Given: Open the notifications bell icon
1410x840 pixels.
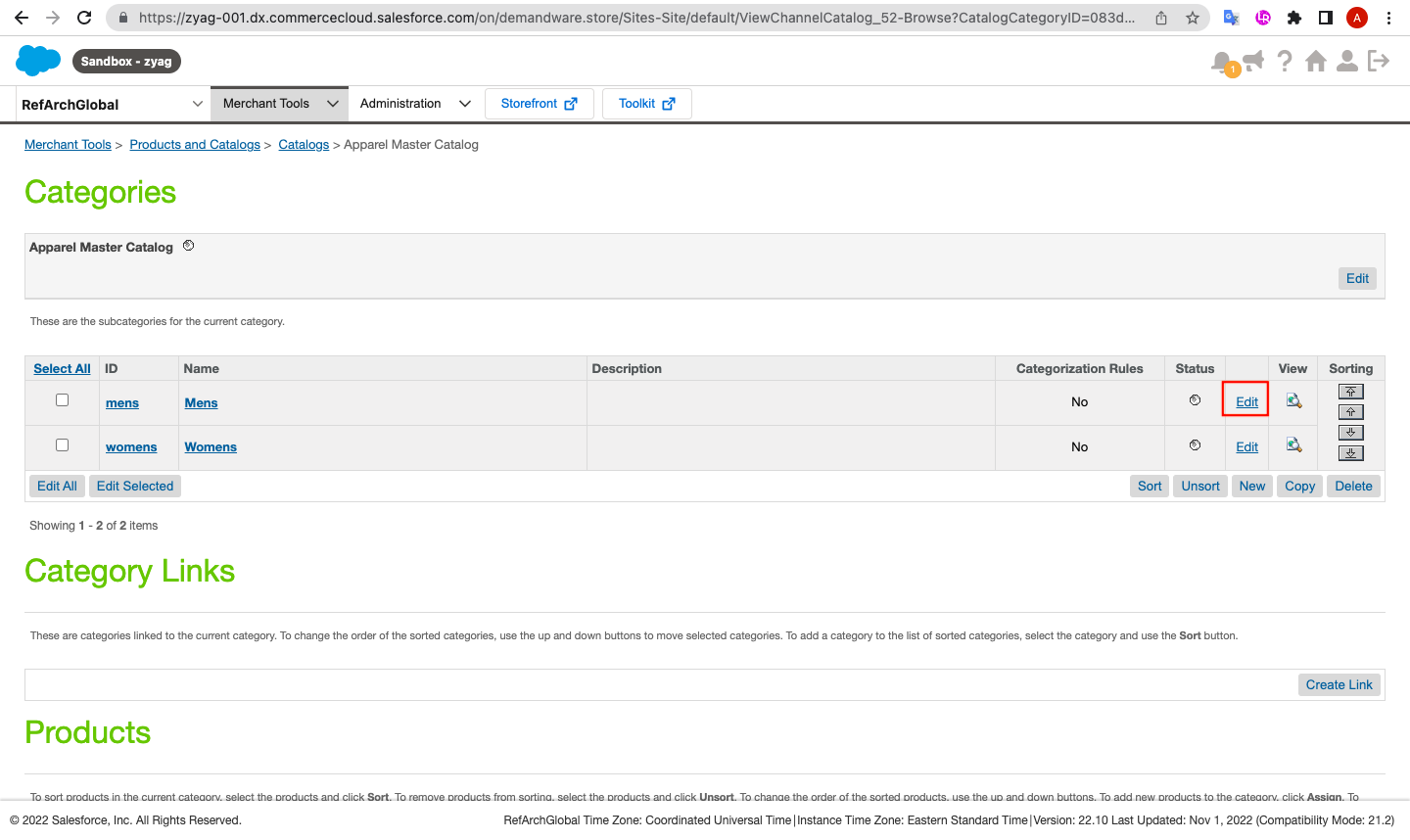Looking at the screenshot, I should 1221,62.
